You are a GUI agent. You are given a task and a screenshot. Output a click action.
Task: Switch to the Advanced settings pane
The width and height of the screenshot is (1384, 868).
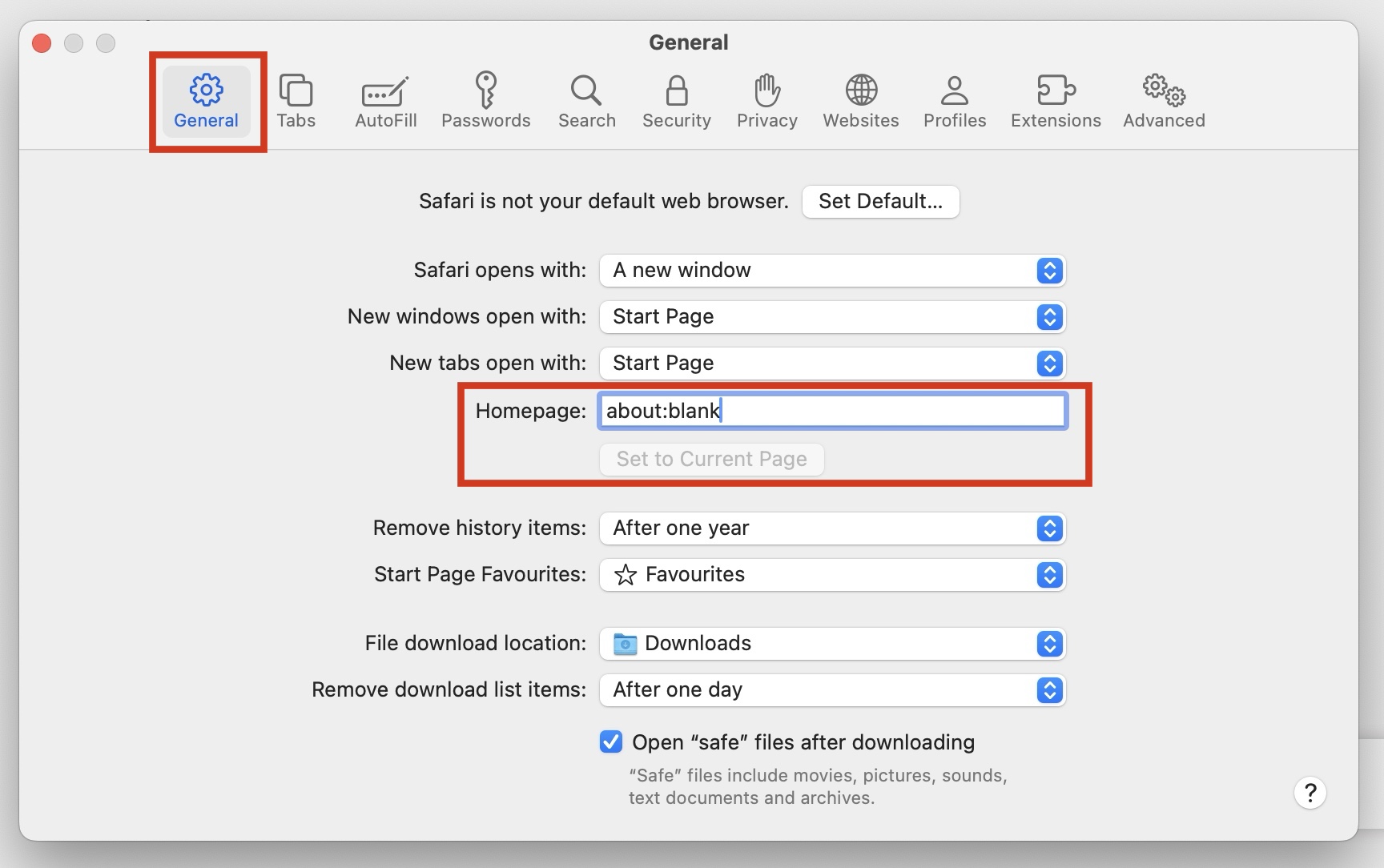click(1163, 101)
